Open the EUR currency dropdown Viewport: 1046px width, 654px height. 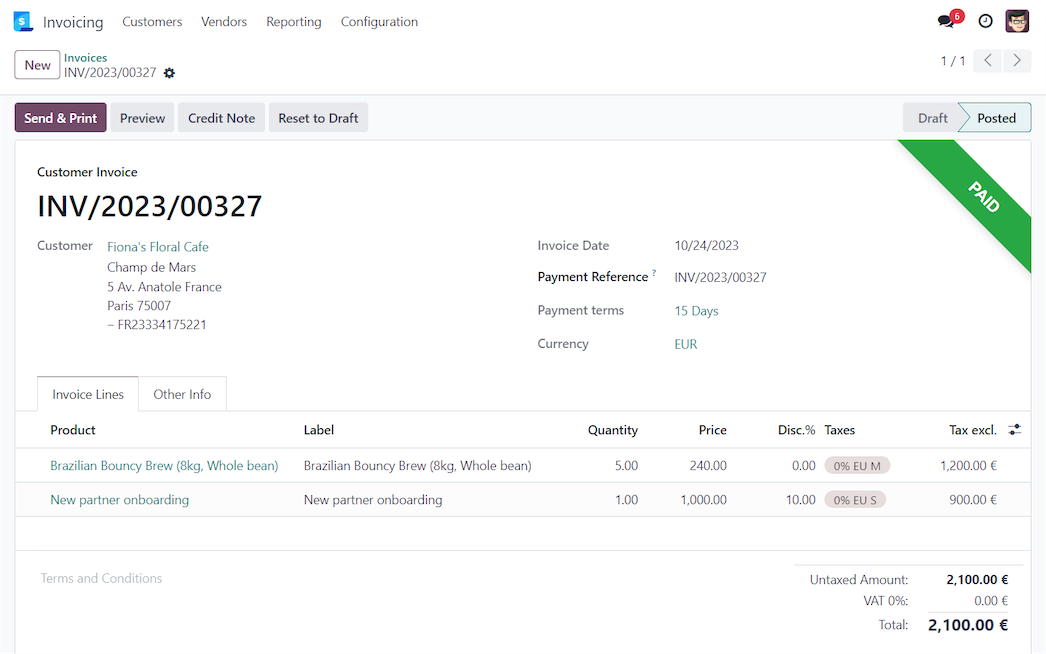pyautogui.click(x=685, y=343)
